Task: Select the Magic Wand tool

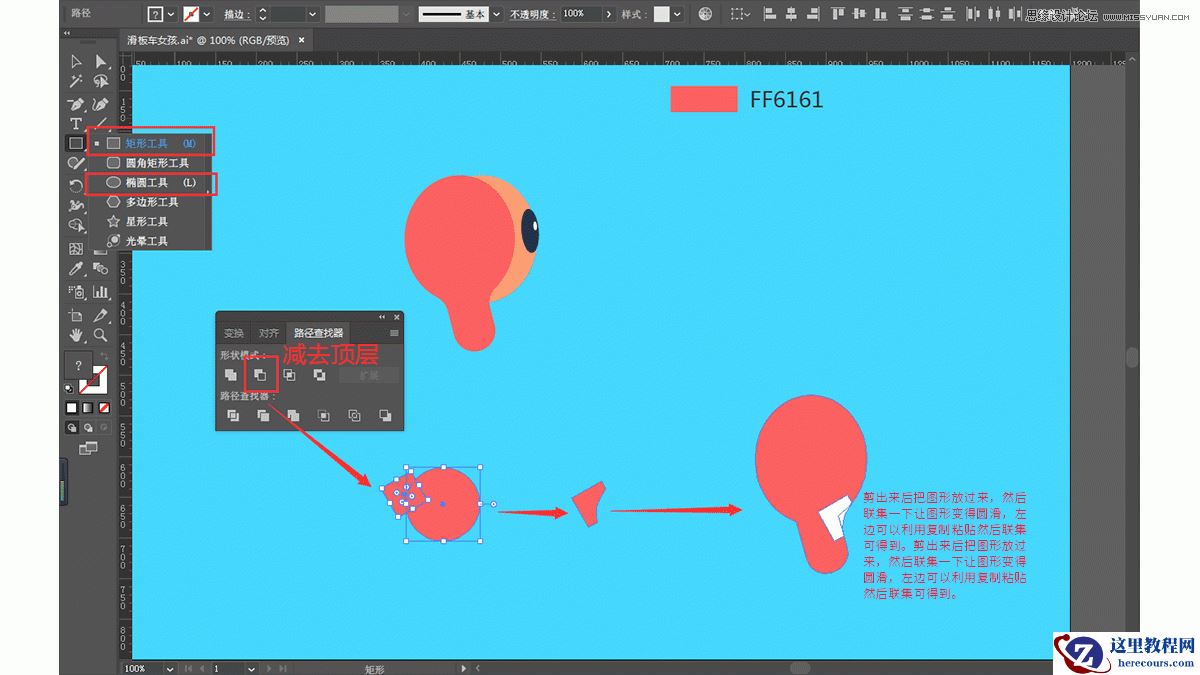Action: (76, 82)
